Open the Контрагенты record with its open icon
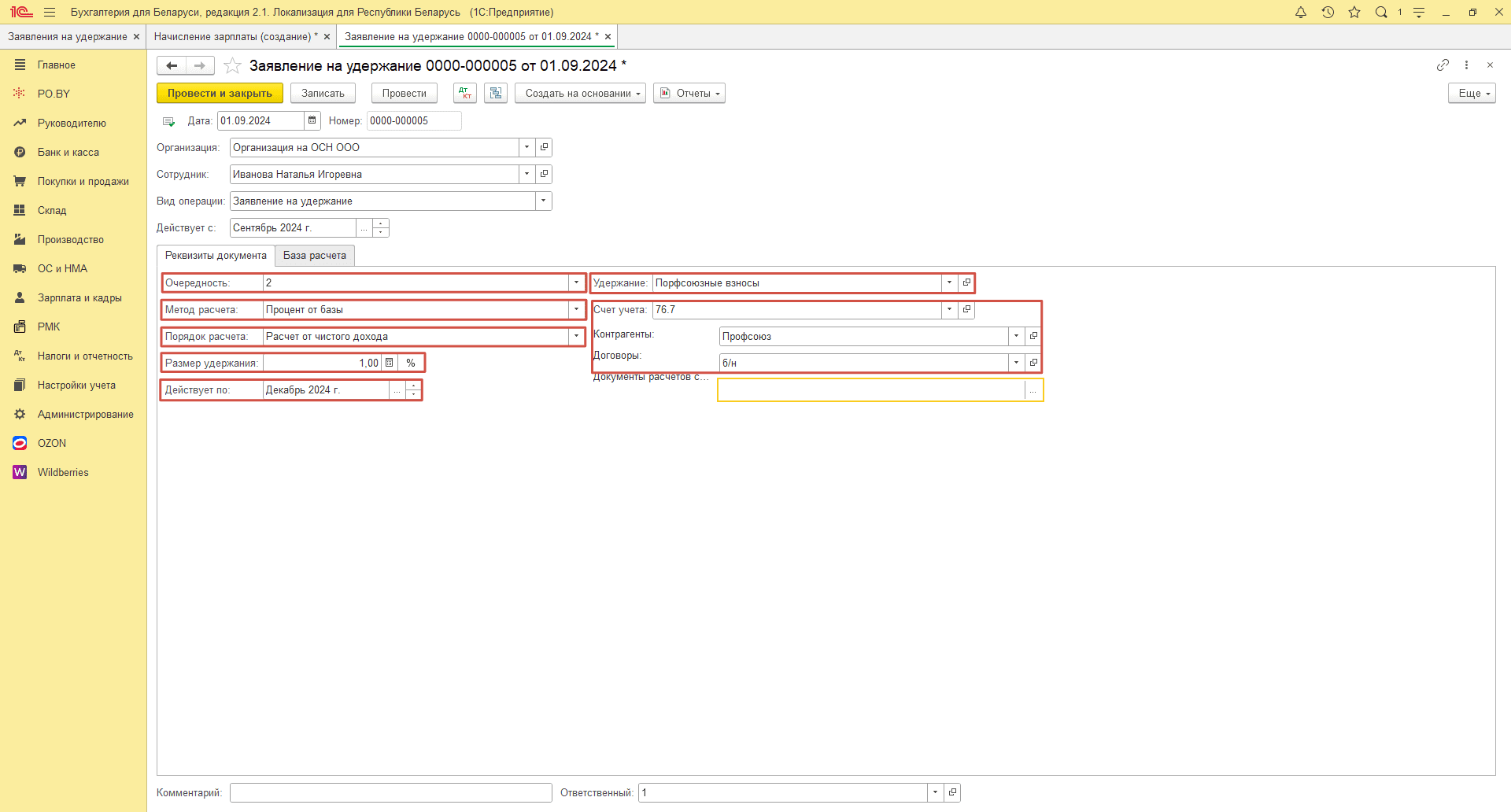The height and width of the screenshot is (812, 1511). pos(1033,336)
